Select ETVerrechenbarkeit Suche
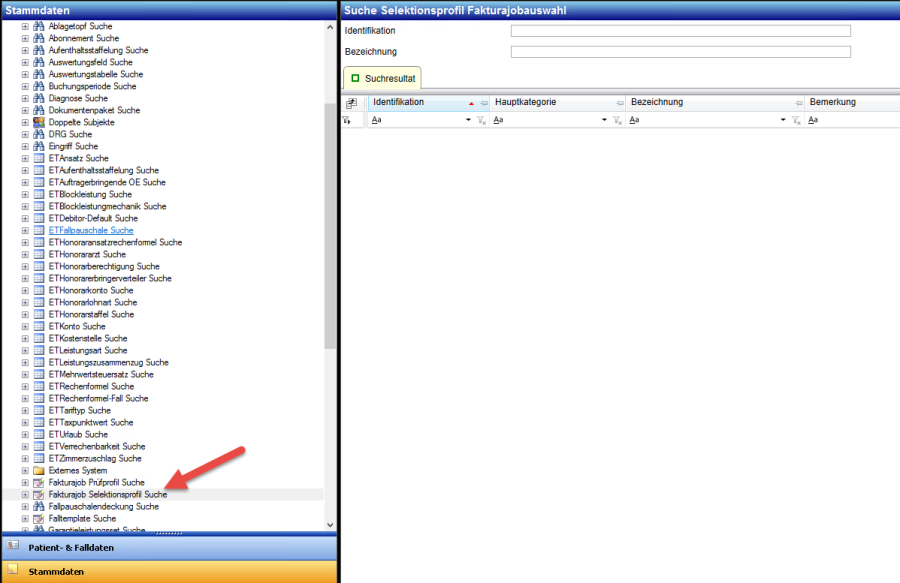 pos(97,446)
